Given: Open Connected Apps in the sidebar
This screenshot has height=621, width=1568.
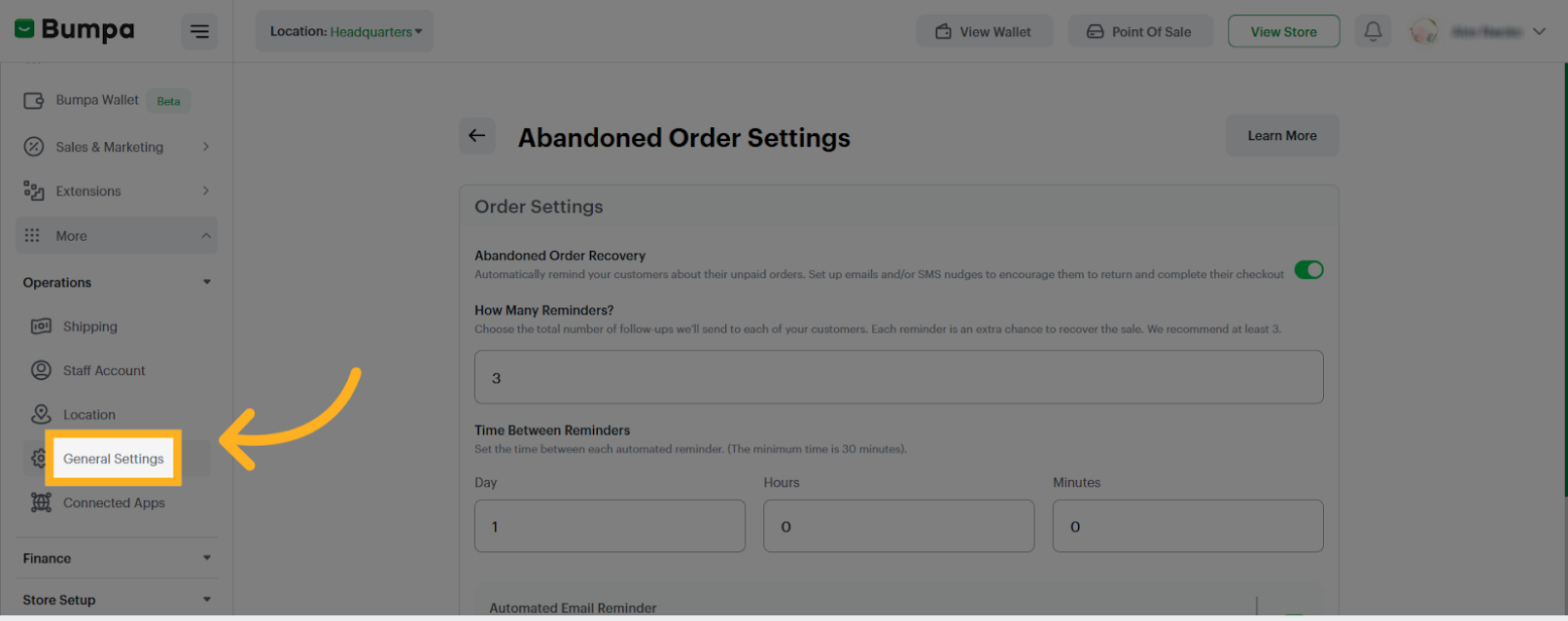Looking at the screenshot, I should point(114,502).
